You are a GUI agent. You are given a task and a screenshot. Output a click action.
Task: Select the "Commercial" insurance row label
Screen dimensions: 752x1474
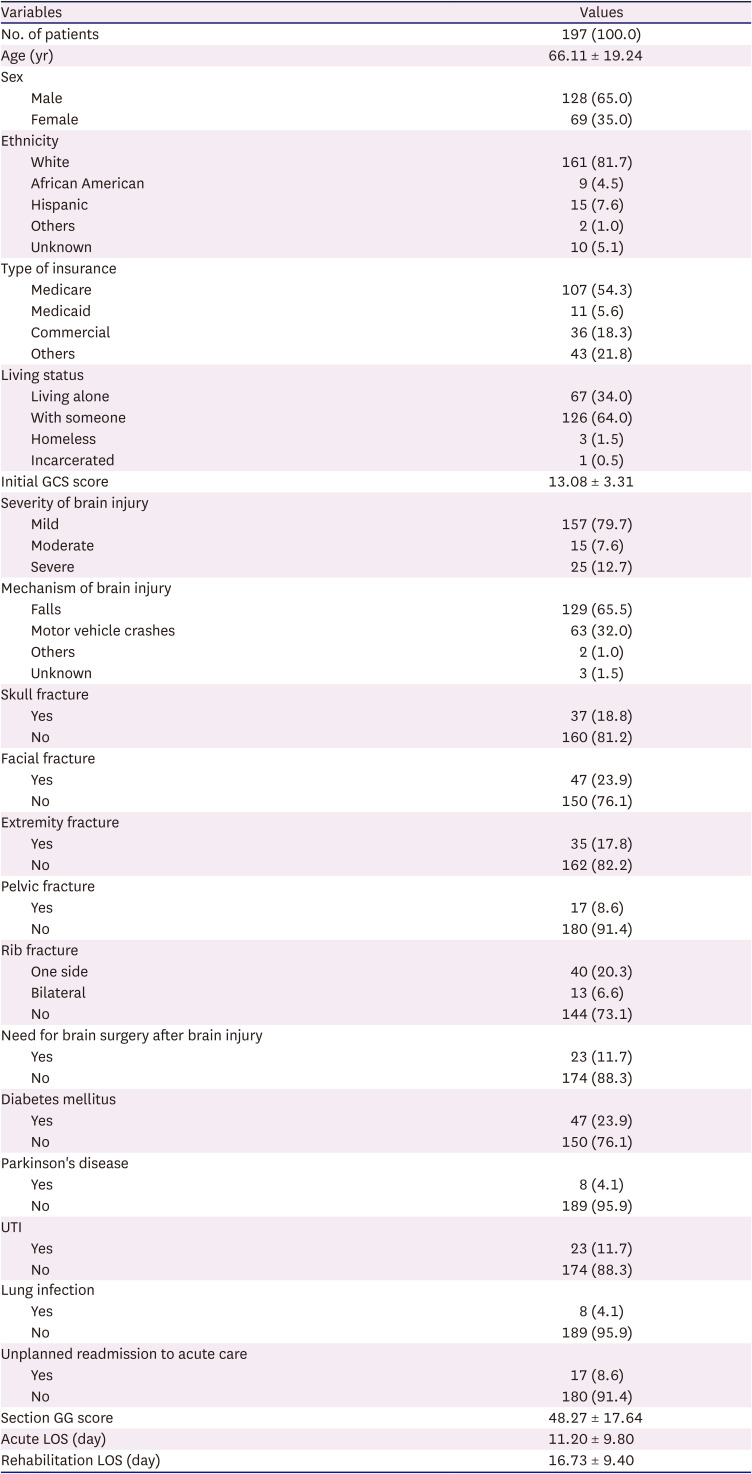pos(70,332)
